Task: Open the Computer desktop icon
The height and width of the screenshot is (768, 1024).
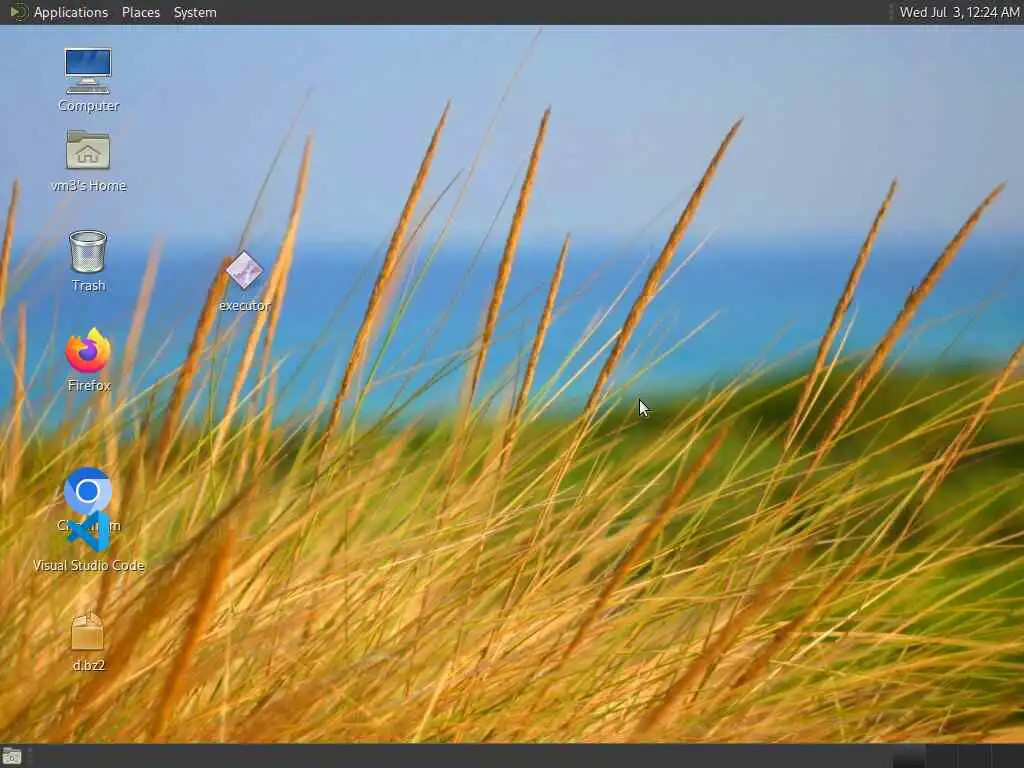Action: click(x=88, y=71)
